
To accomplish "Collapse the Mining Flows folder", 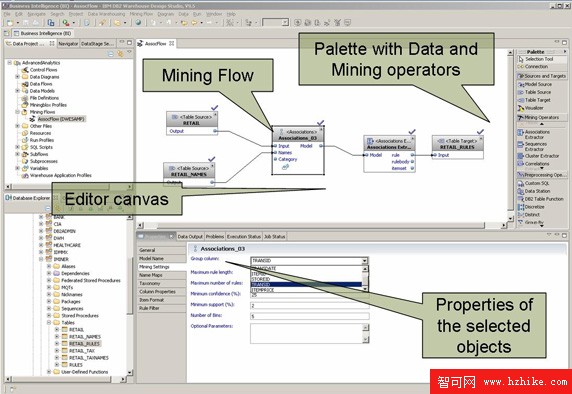I will (17, 112).
